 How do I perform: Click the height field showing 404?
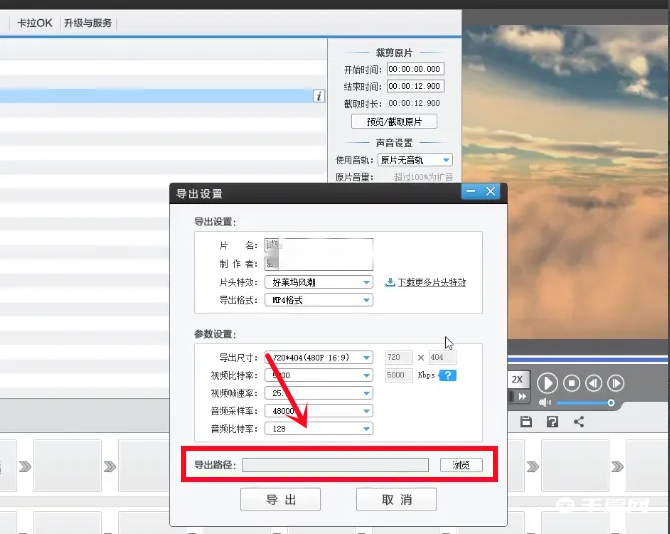click(443, 358)
